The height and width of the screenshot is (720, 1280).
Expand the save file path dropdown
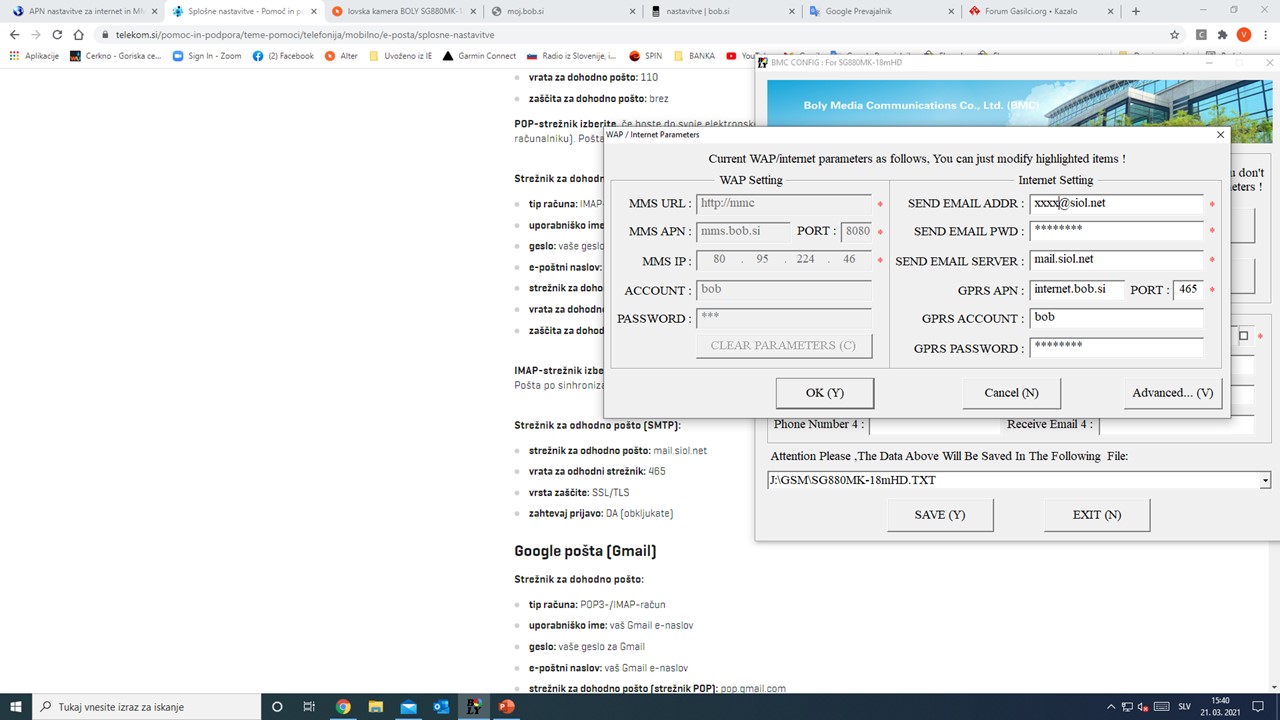(1265, 481)
